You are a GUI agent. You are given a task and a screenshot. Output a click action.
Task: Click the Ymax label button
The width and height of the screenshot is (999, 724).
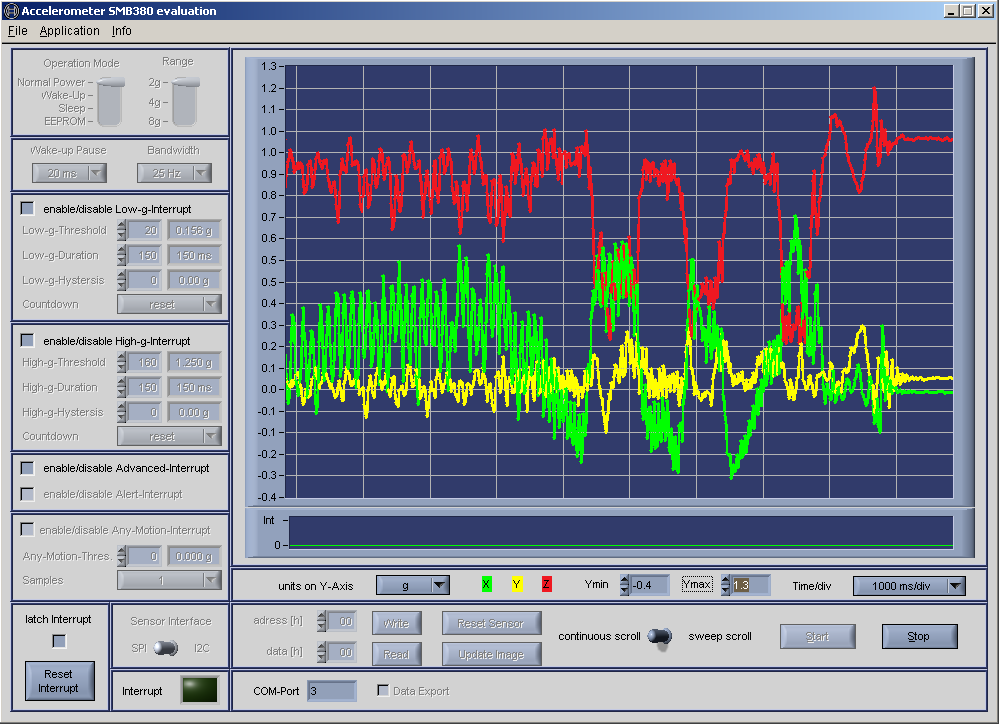click(697, 584)
